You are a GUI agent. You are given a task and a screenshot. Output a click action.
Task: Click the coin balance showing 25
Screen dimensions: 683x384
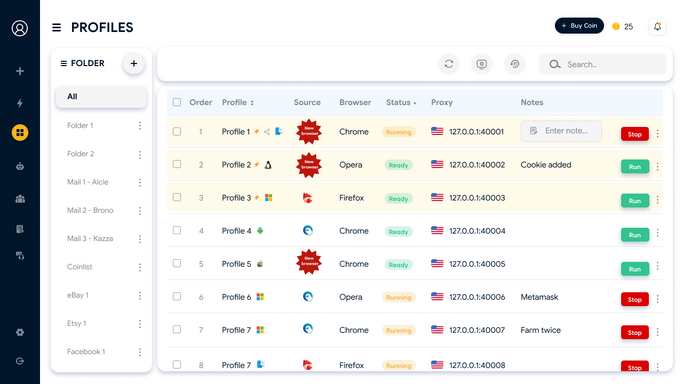[x=622, y=27]
